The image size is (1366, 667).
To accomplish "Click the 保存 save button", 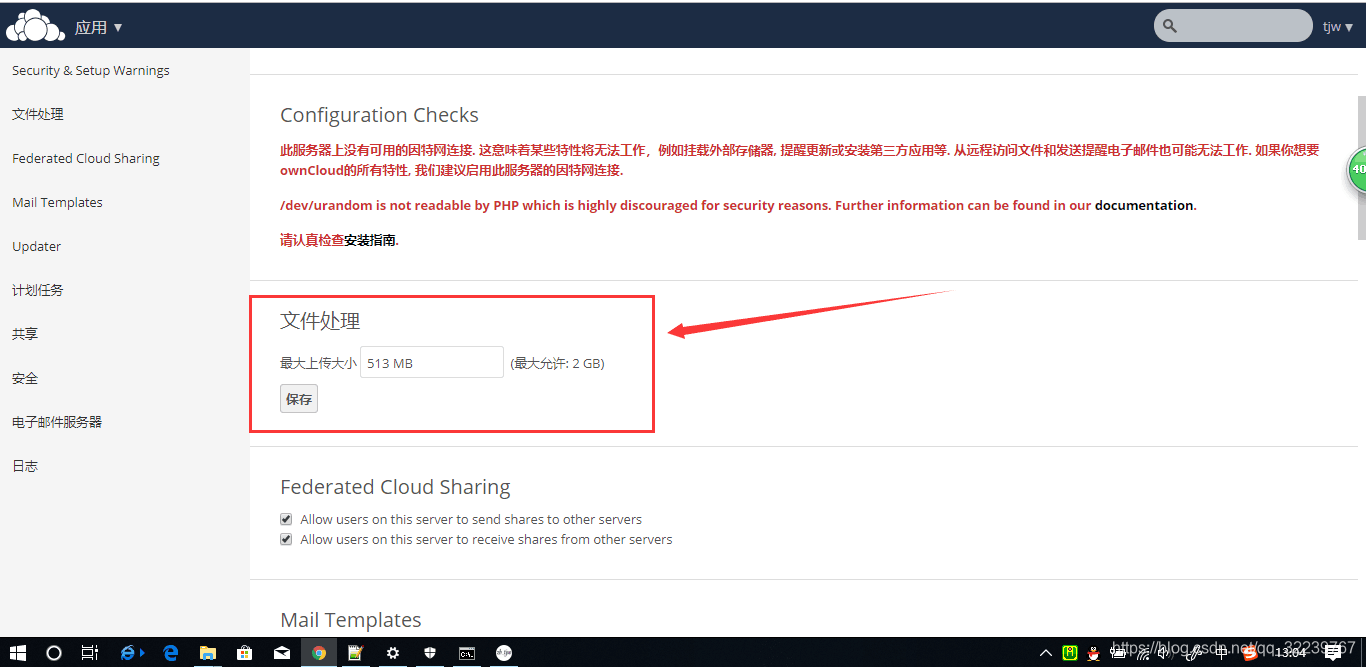I will tap(299, 399).
